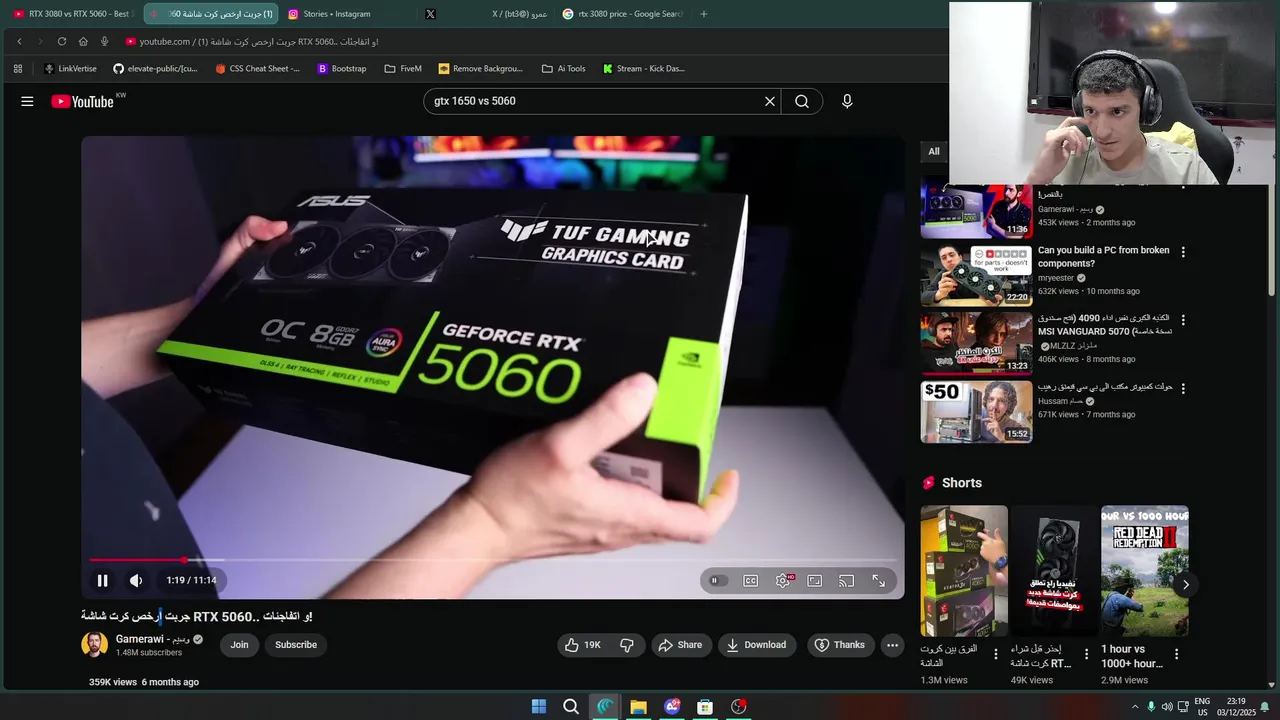Dislike the video

pos(627,645)
